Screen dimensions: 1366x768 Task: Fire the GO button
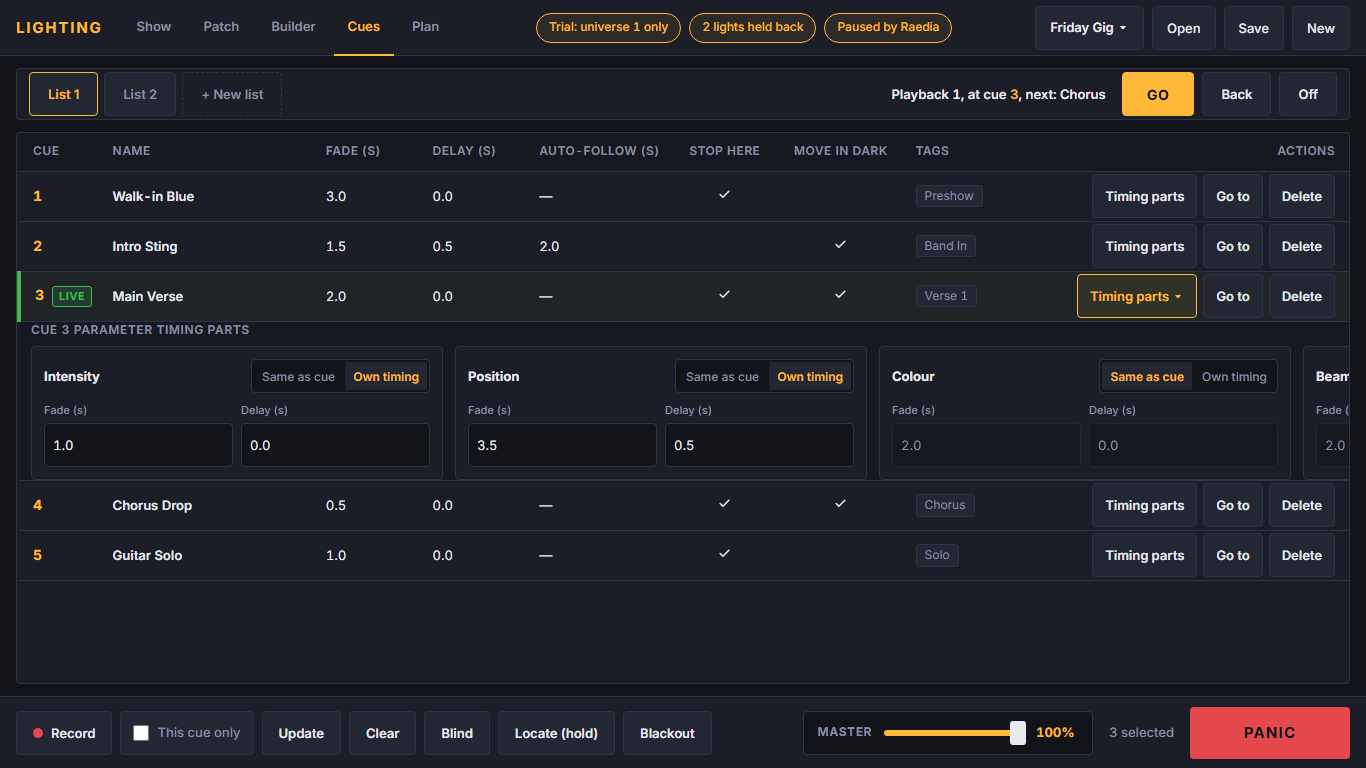point(1158,94)
